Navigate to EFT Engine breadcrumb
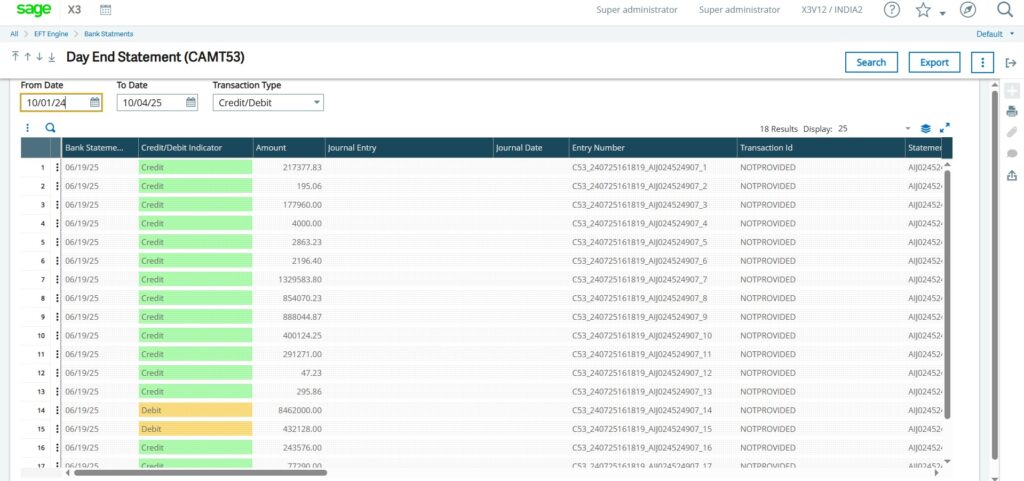 tap(50, 34)
